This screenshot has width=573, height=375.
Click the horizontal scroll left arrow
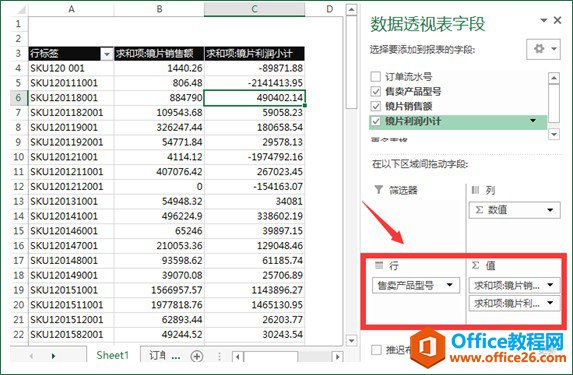tap(238, 356)
